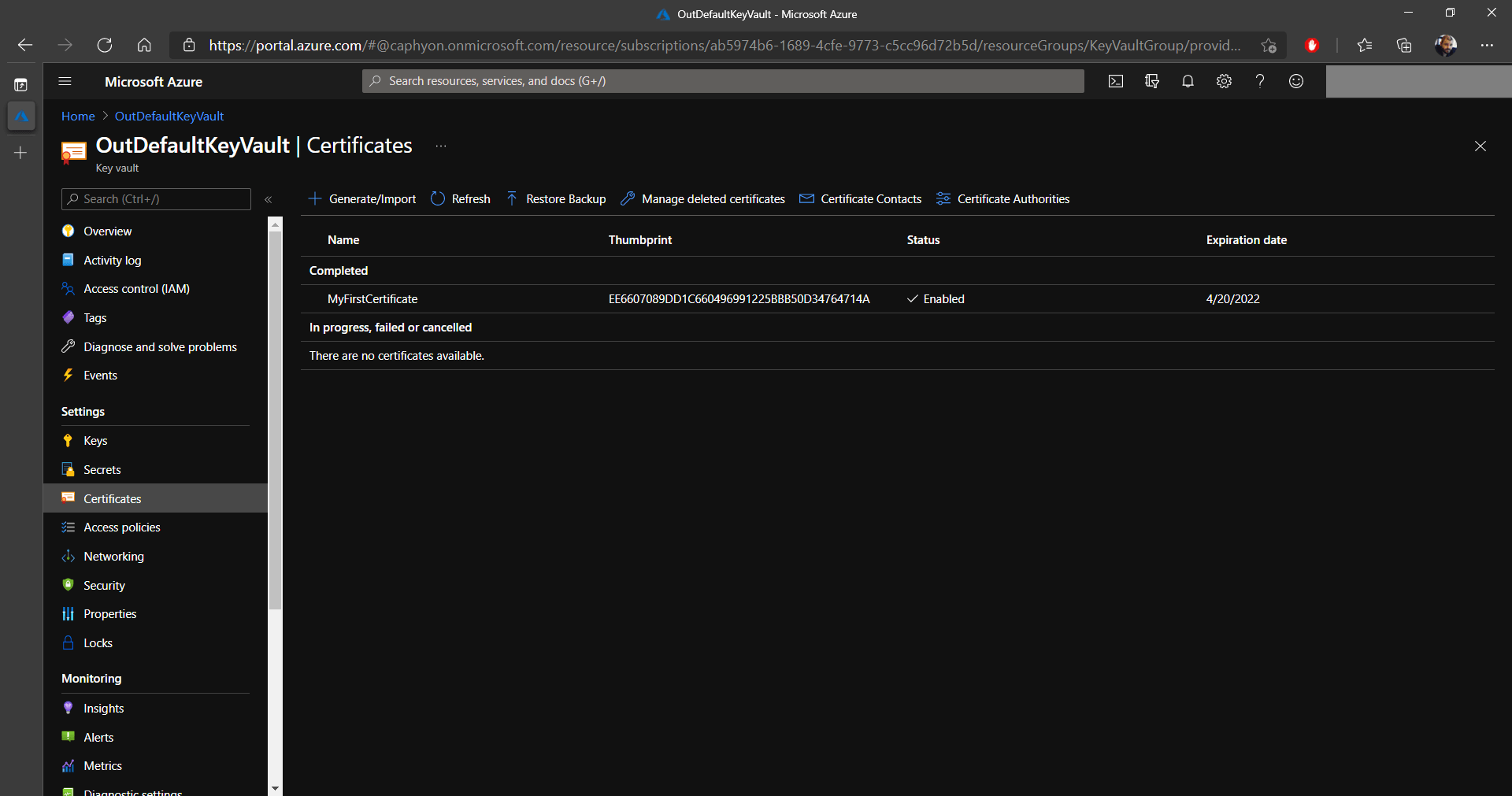View site information lock icon
Viewport: 1512px width, 796px height.
point(189,45)
